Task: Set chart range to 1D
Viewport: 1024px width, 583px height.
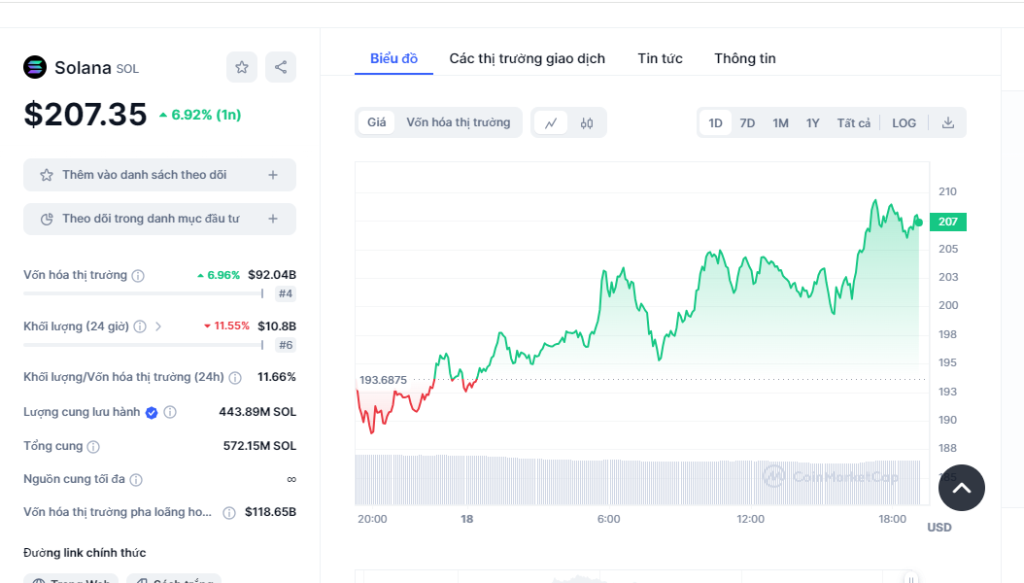Action: (x=716, y=123)
